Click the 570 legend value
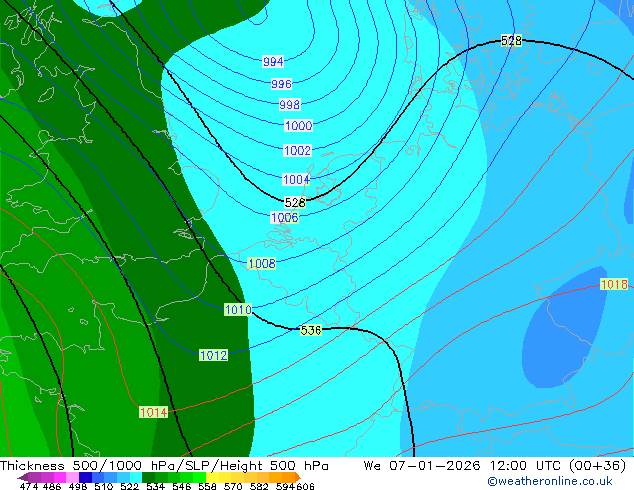The width and height of the screenshot is (634, 490). [233, 486]
